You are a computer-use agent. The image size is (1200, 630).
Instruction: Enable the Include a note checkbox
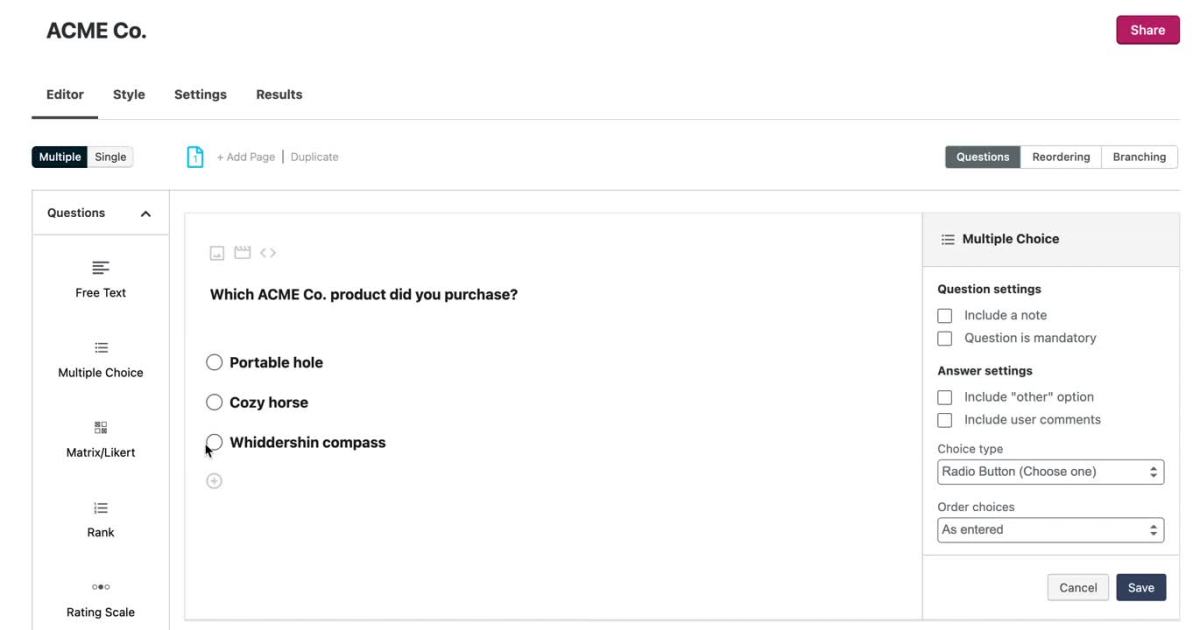tap(945, 316)
